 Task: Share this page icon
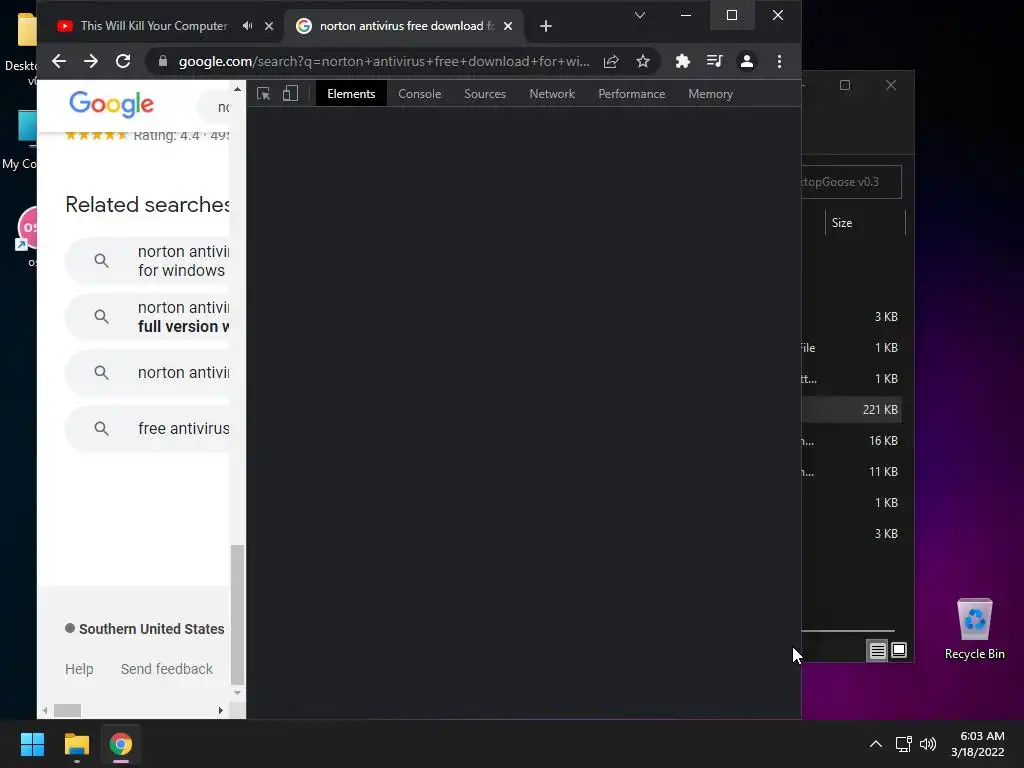pyautogui.click(x=611, y=61)
